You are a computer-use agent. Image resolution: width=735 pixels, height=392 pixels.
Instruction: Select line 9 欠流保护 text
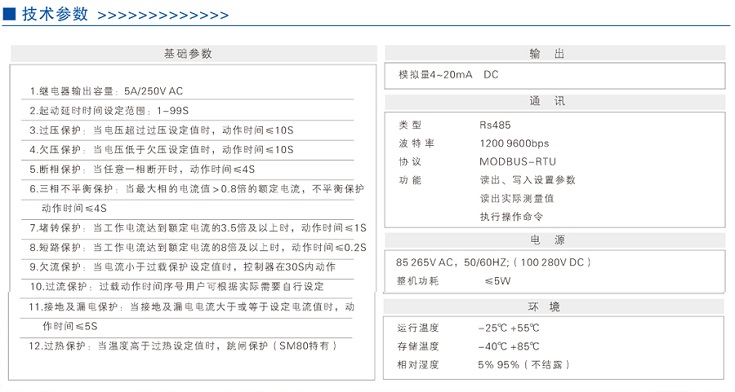pos(182,267)
